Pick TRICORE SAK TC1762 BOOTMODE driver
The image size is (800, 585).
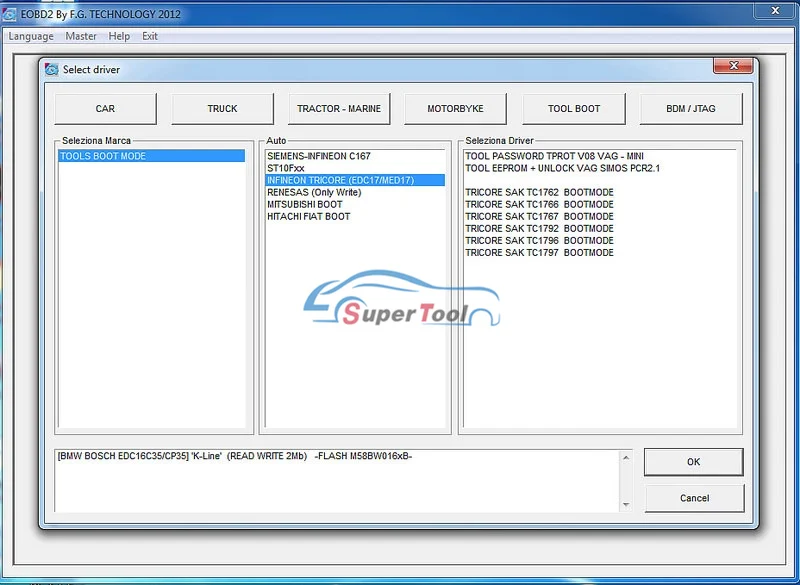539,192
